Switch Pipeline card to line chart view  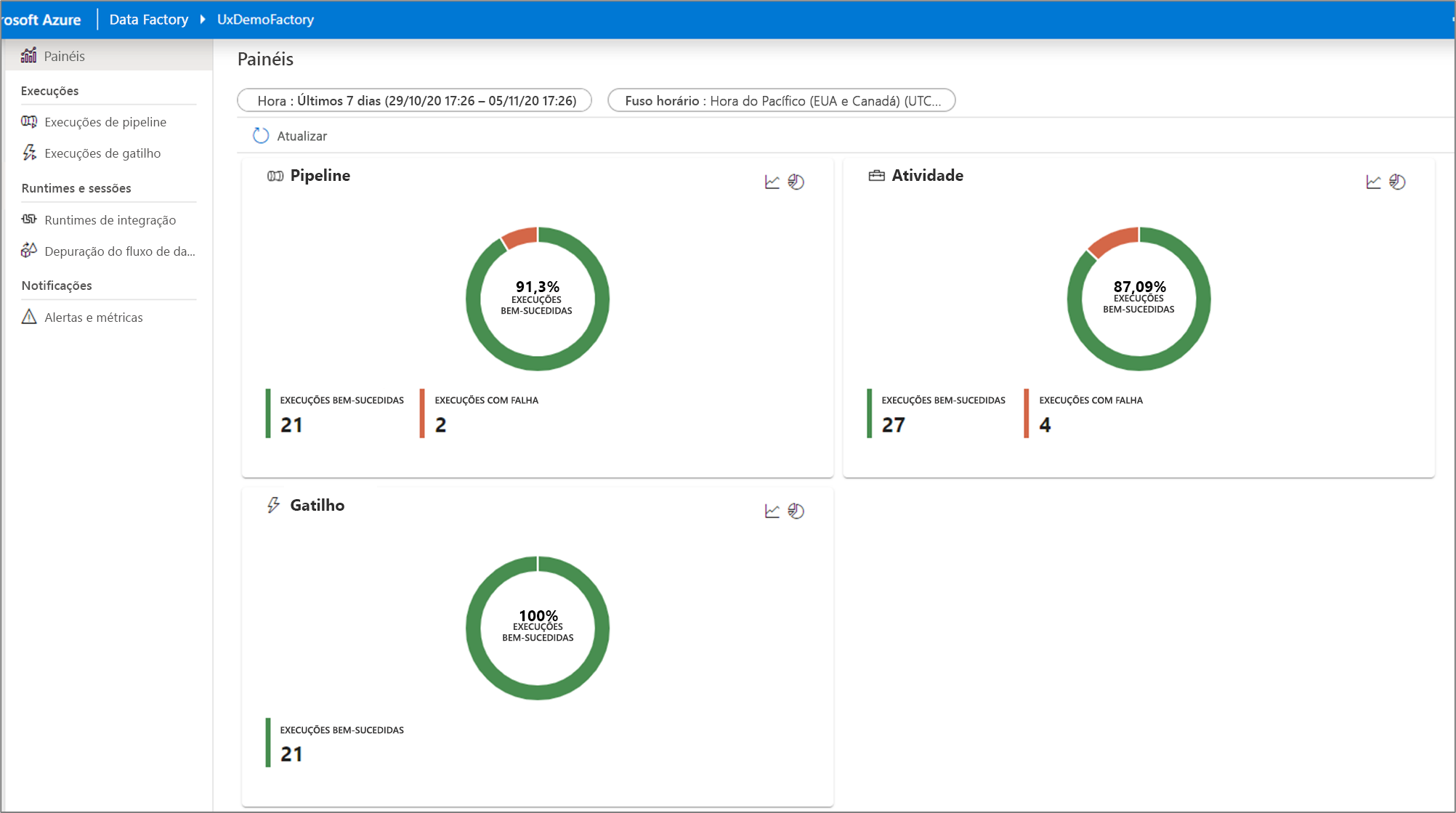click(772, 182)
